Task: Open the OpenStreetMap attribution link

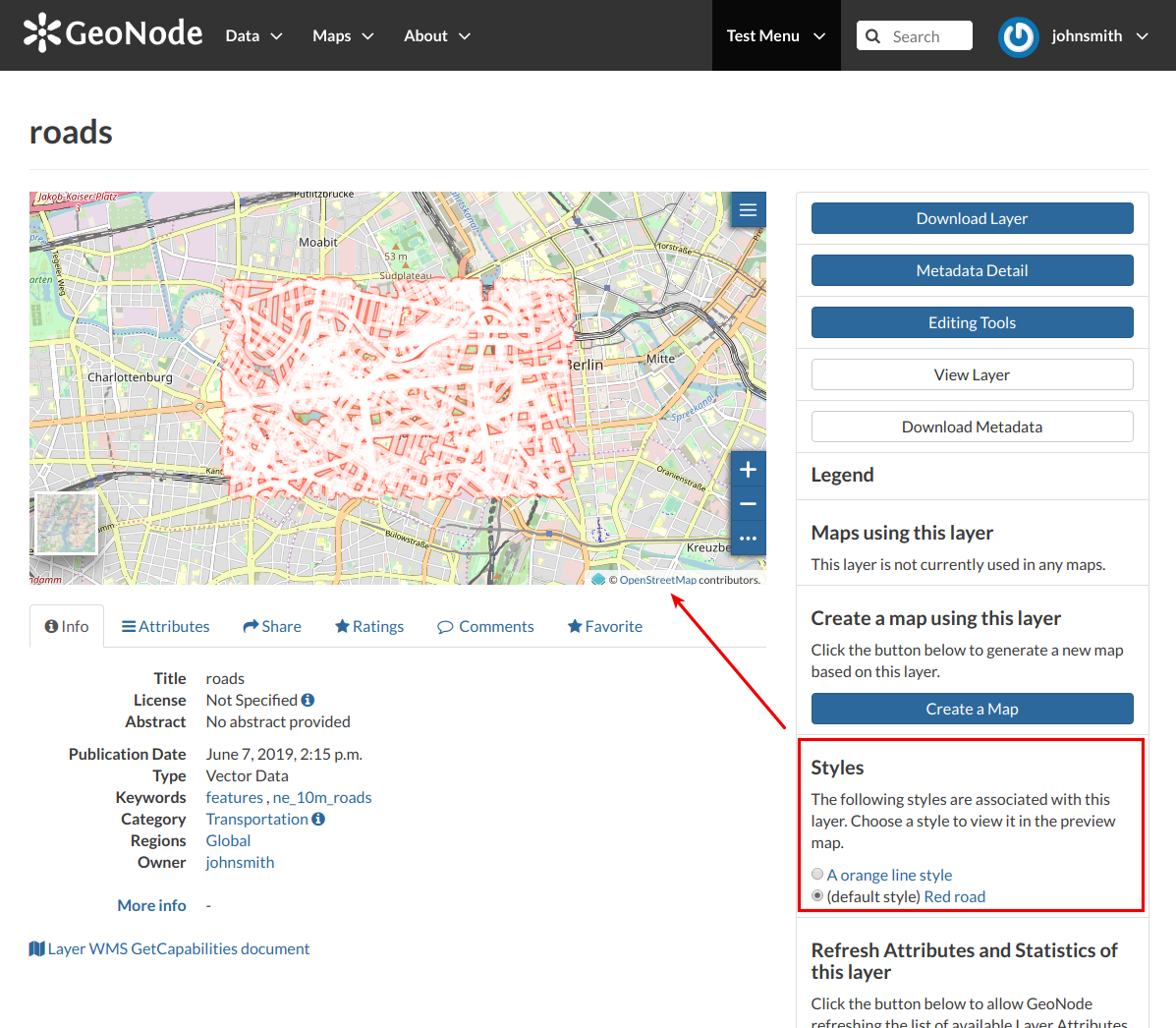Action: coord(657,580)
